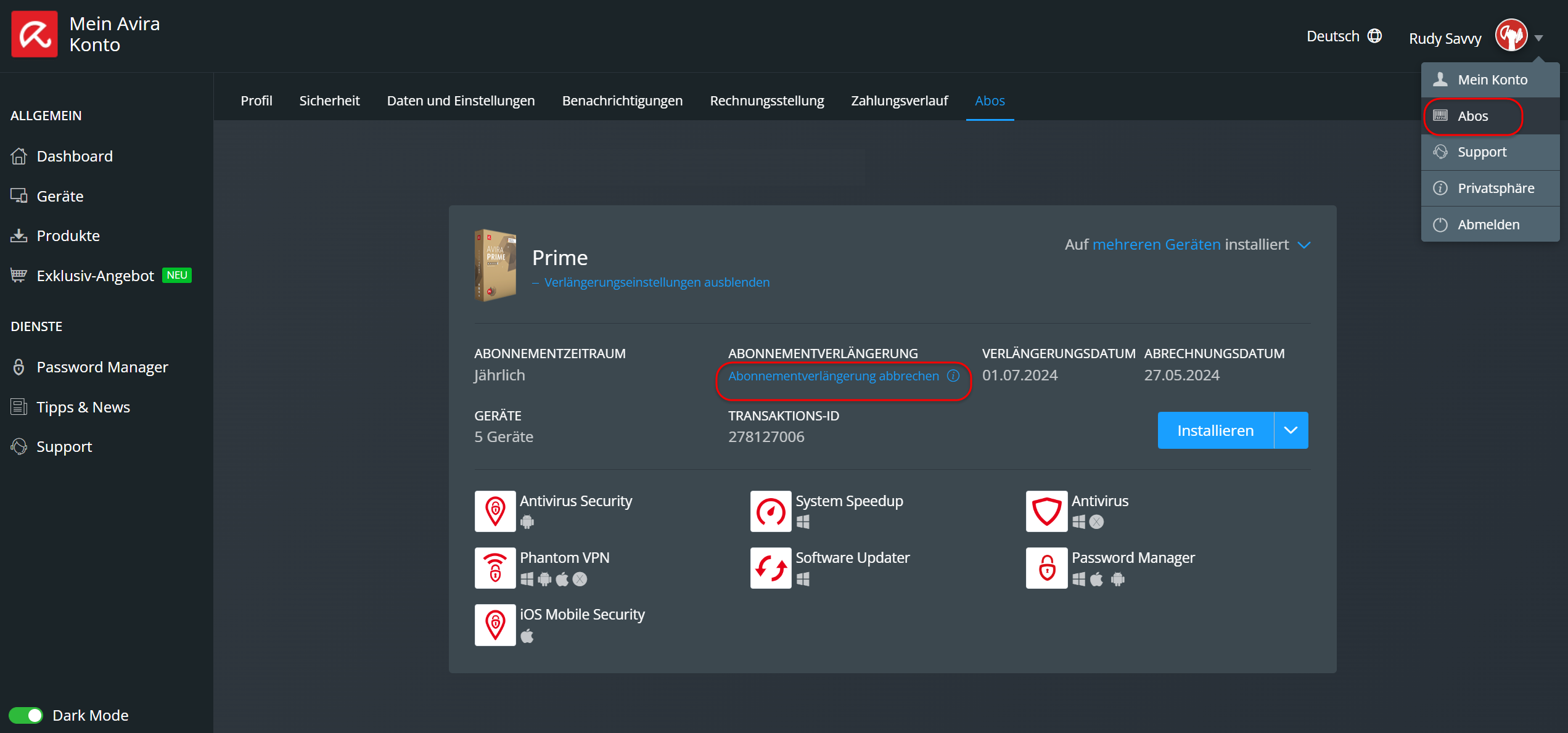Click the globe icon next to Deutsch
1568x733 pixels.
pos(1374,36)
